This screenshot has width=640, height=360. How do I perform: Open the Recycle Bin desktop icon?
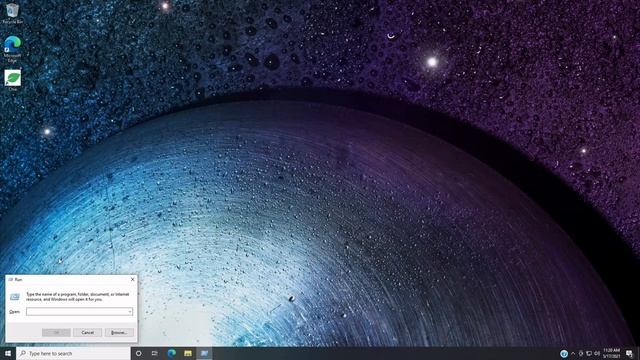point(12,13)
